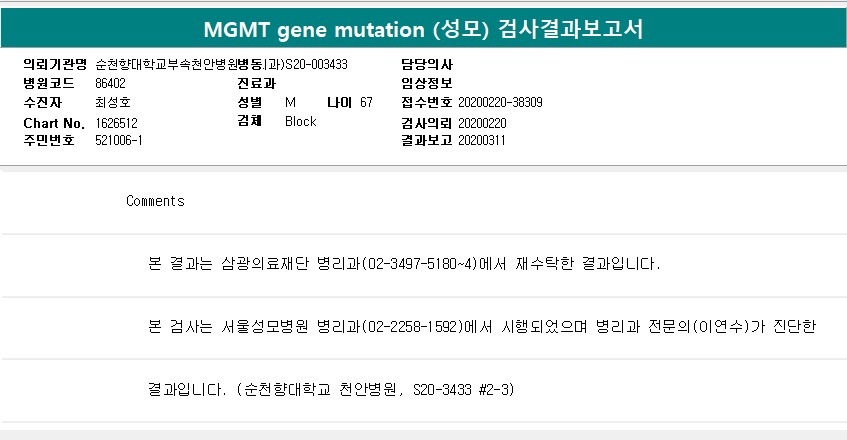Select the resident number 521006-1
Image resolution: width=847 pixels, height=440 pixels.
pyautogui.click(x=119, y=140)
